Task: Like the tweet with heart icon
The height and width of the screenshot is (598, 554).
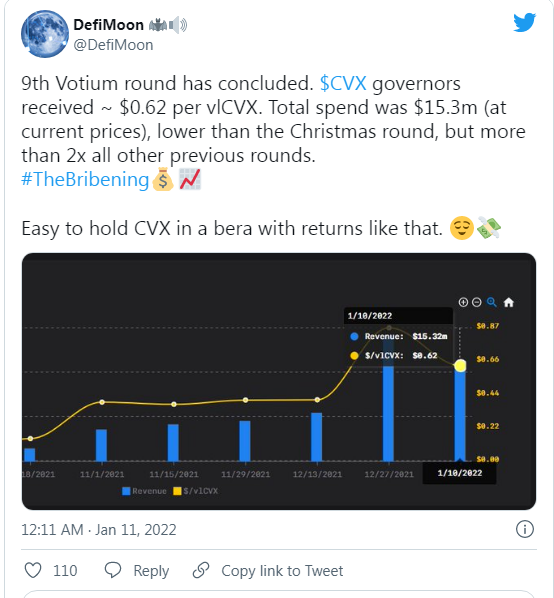Action: pos(33,571)
